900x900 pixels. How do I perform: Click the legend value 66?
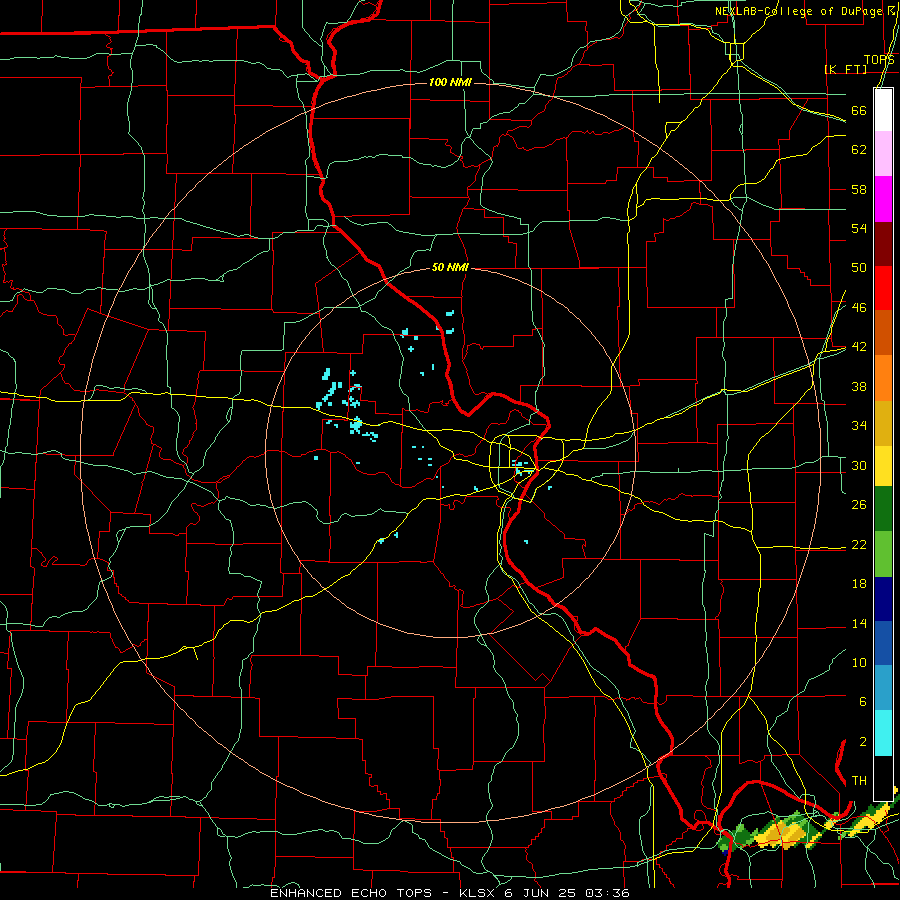point(859,110)
